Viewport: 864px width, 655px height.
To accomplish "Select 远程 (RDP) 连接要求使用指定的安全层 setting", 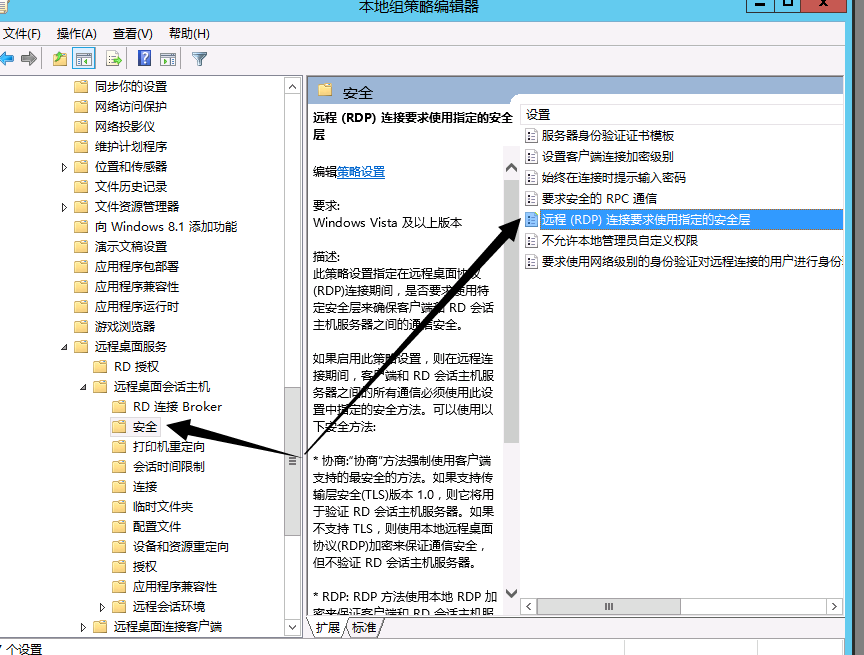I will pyautogui.click(x=684, y=220).
